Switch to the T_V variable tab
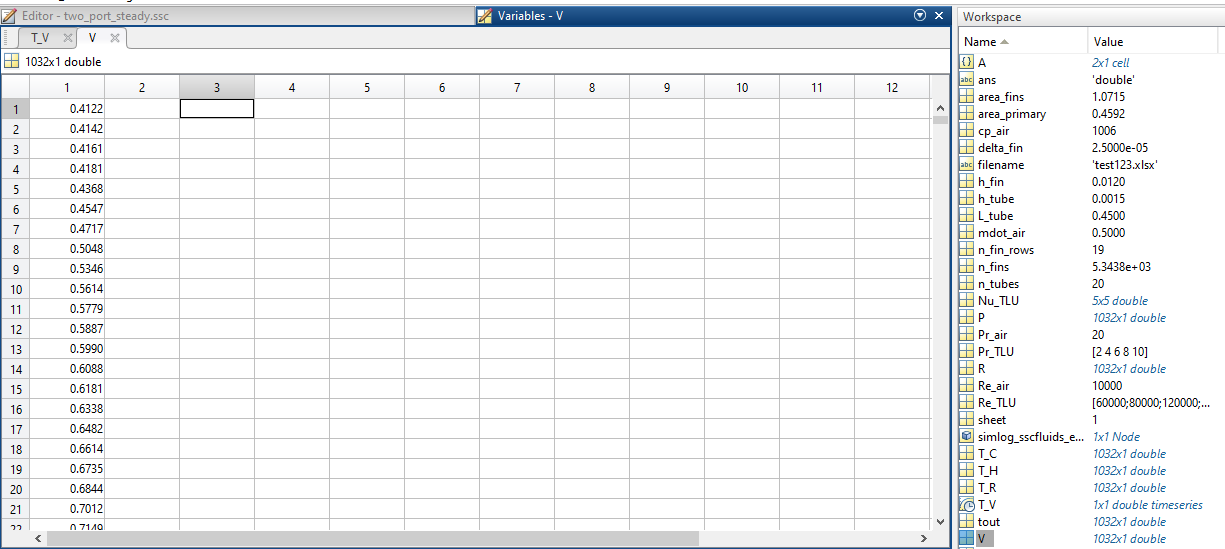1225x549 pixels. pos(40,38)
